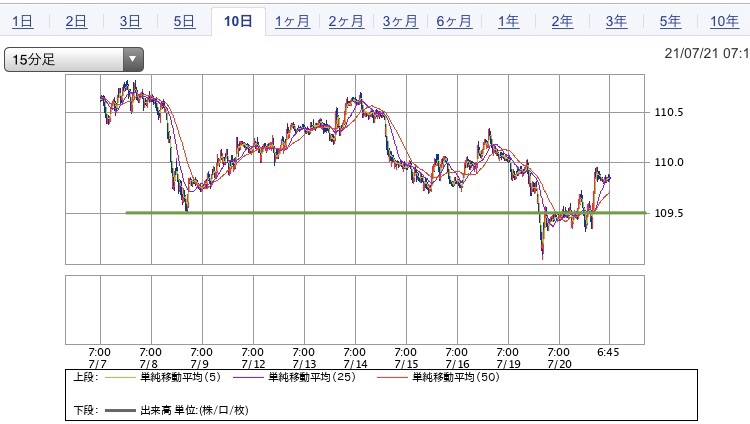This screenshot has width=750, height=424.
Task: Click the 110.0 price axis label
Action: click(x=669, y=162)
